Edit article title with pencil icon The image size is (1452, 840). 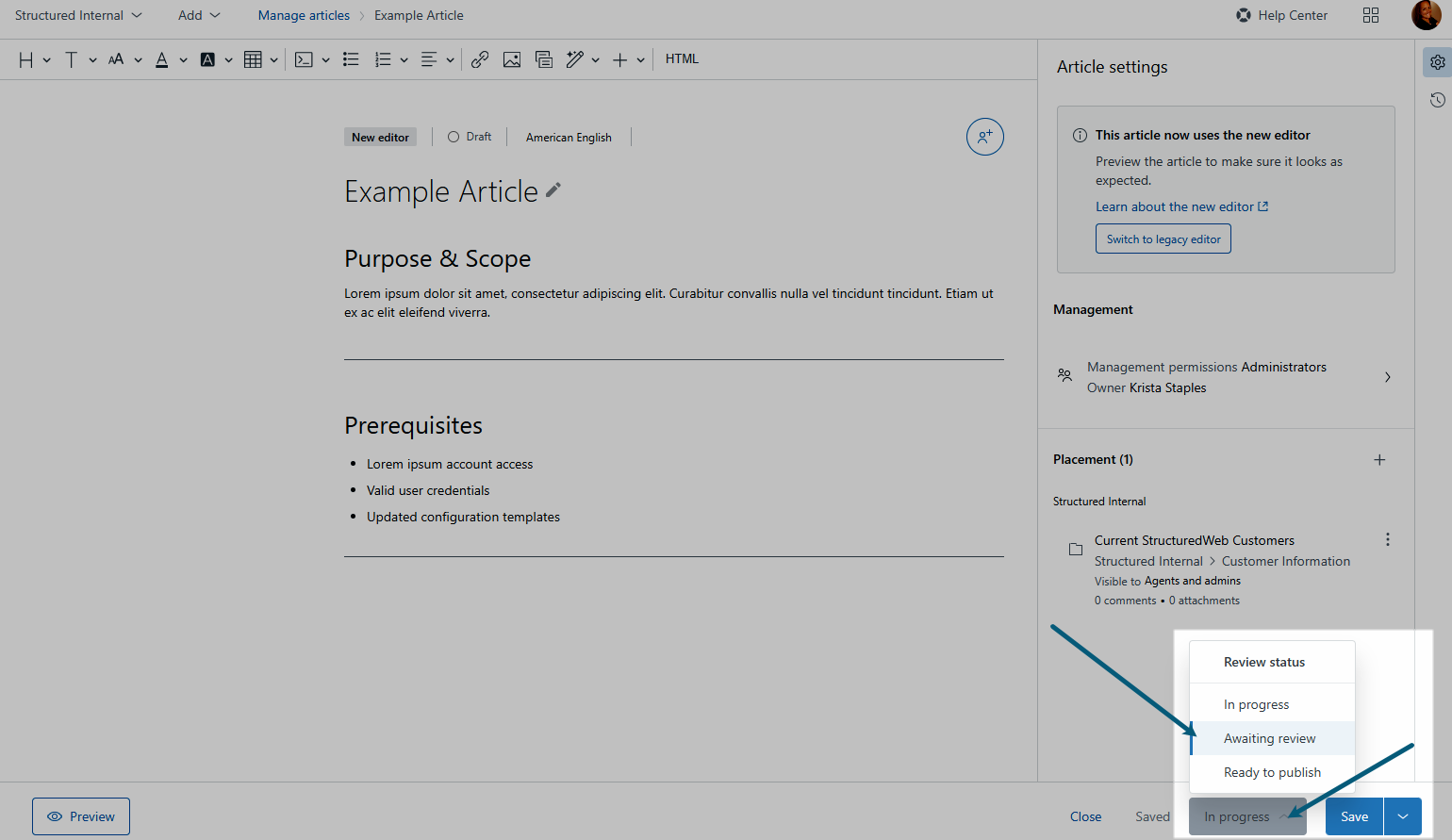pyautogui.click(x=553, y=190)
